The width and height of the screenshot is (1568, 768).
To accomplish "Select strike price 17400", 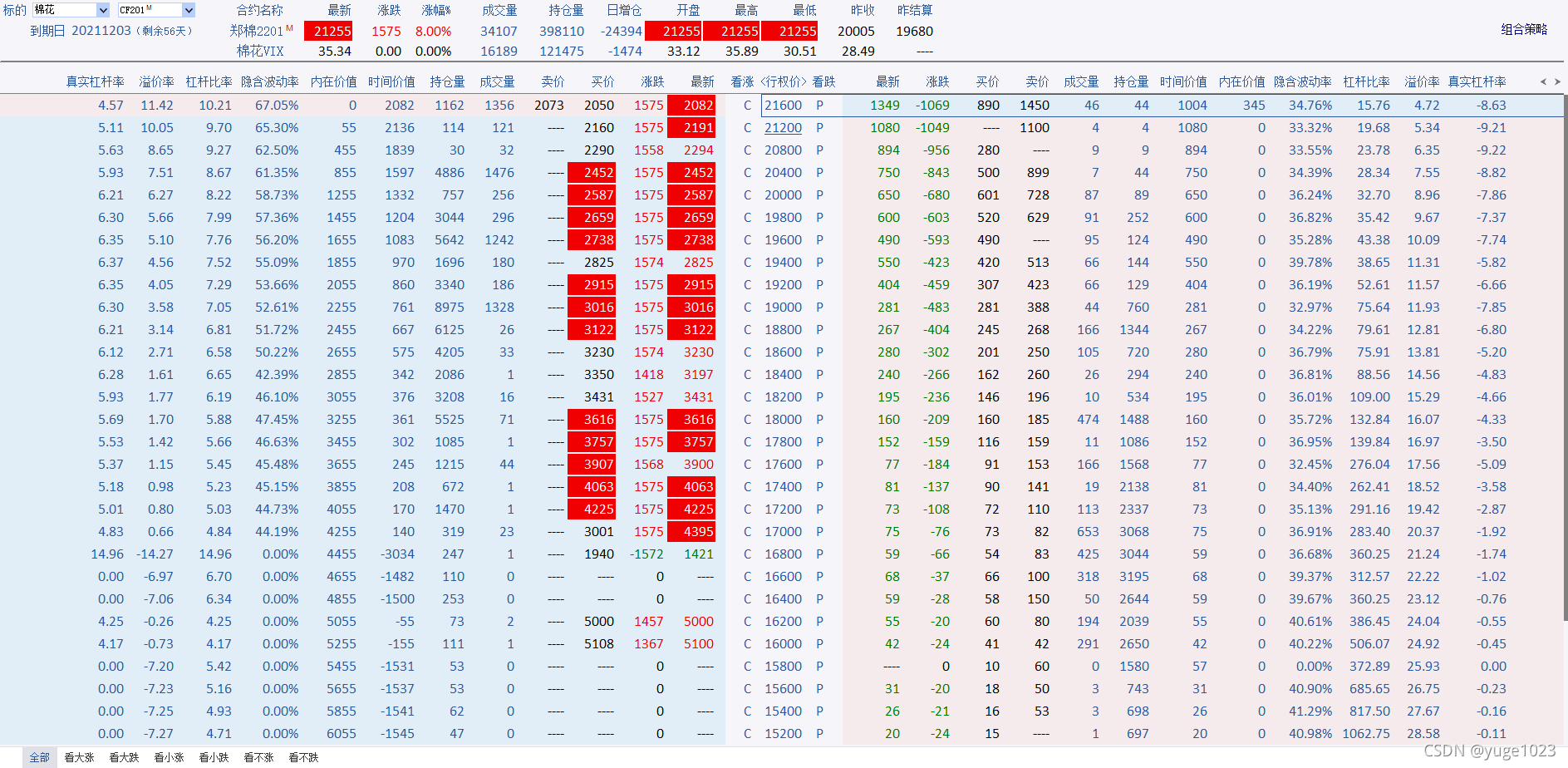I will click(x=784, y=487).
